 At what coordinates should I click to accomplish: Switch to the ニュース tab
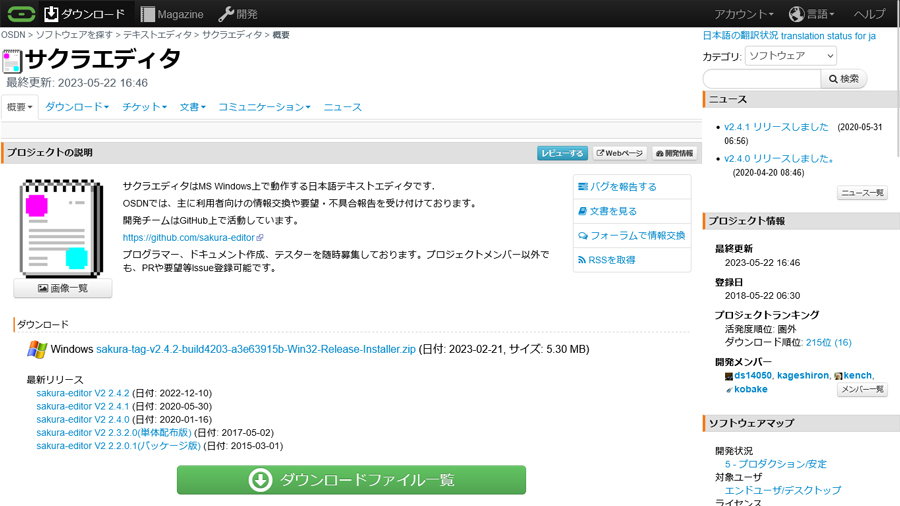[x=342, y=107]
